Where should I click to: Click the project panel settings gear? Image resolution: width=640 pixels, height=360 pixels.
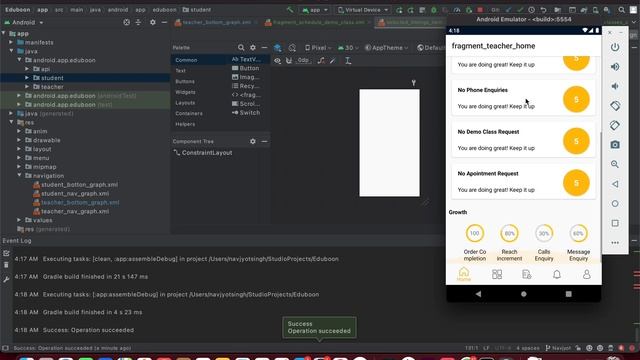pyautogui.click(x=153, y=22)
